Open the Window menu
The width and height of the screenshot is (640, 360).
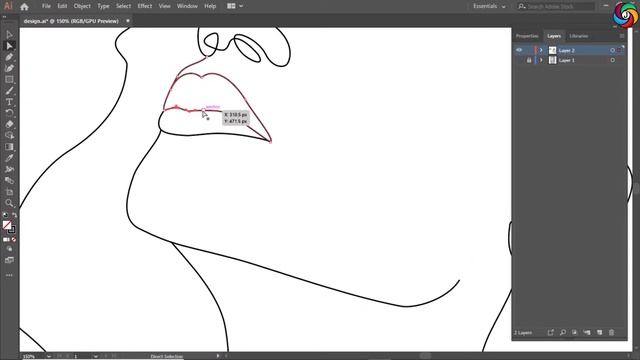(x=187, y=6)
